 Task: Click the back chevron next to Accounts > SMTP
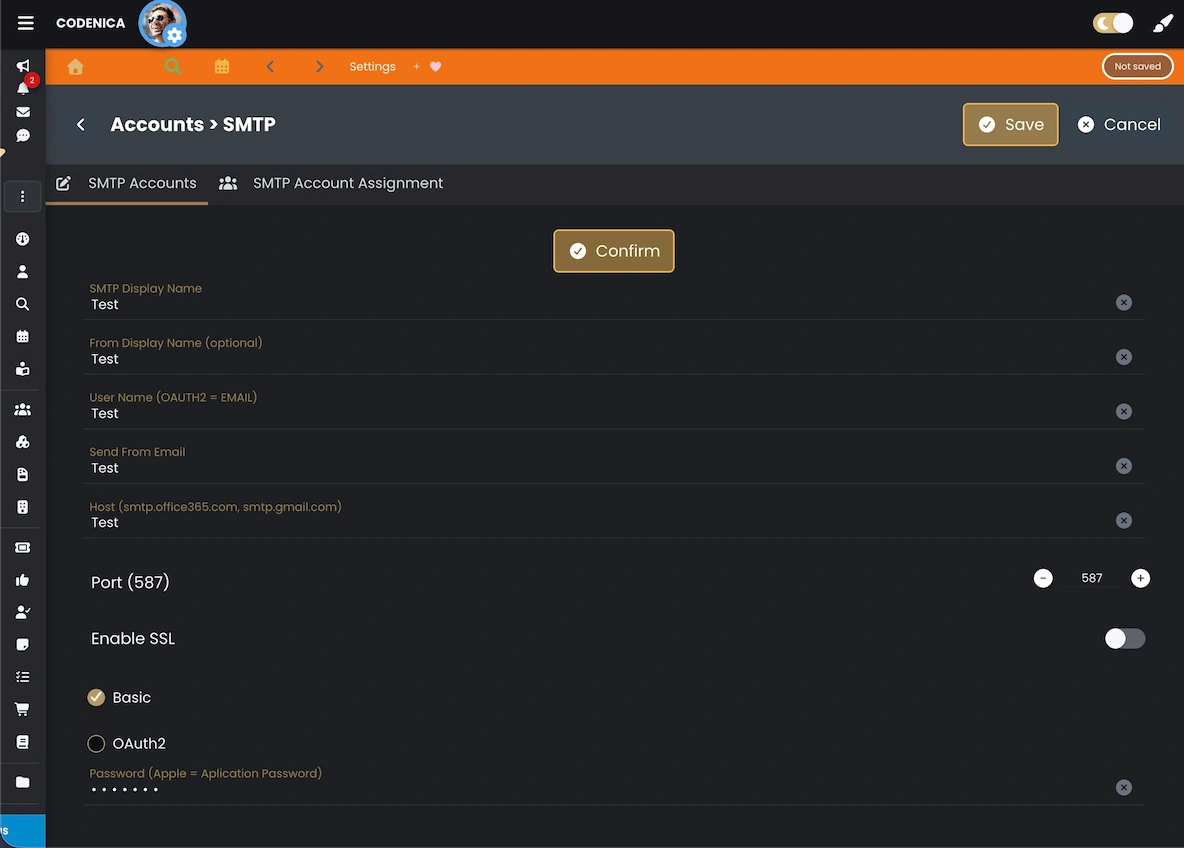pyautogui.click(x=80, y=124)
